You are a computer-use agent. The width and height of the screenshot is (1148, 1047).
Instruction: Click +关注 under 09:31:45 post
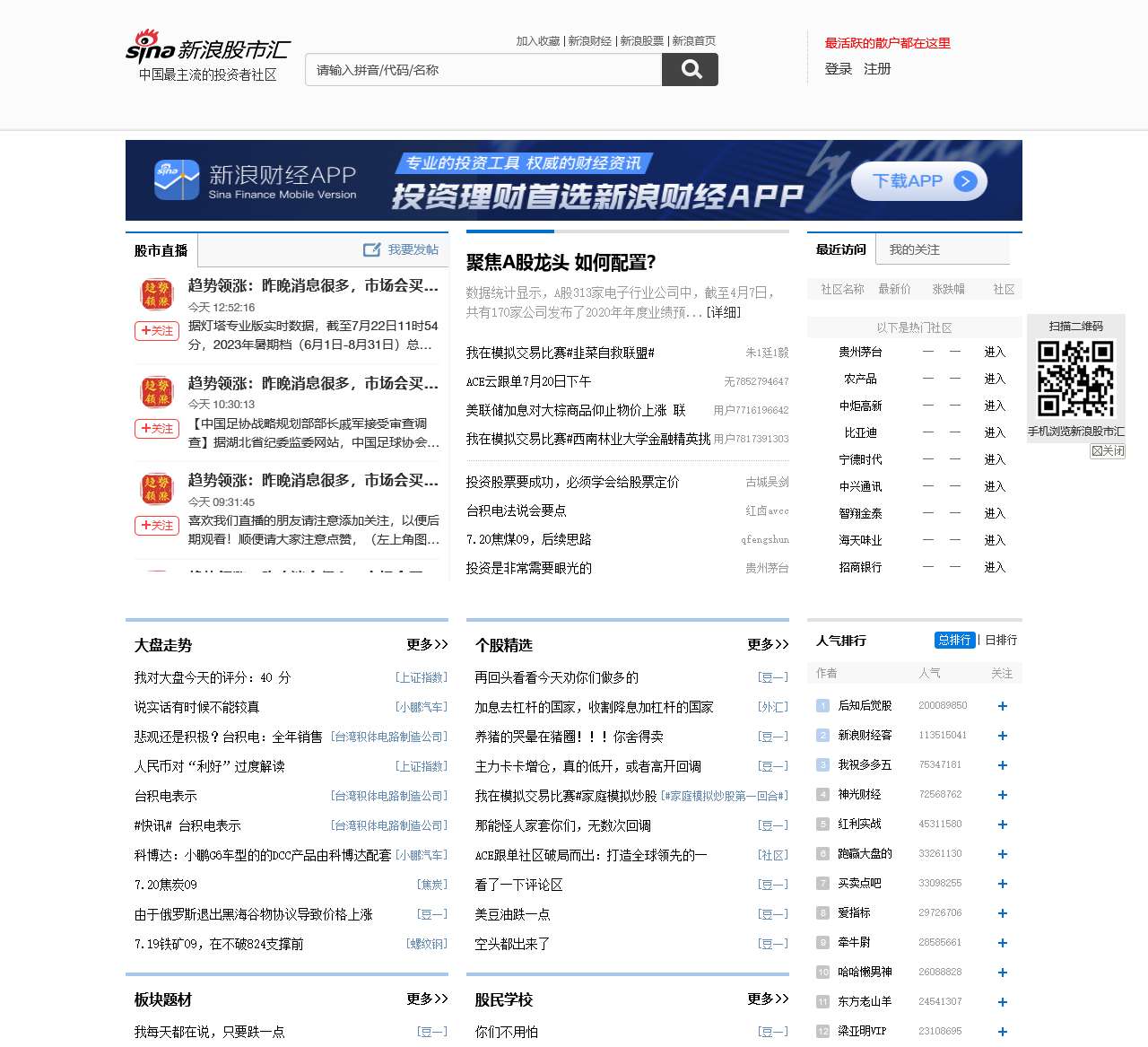[157, 526]
